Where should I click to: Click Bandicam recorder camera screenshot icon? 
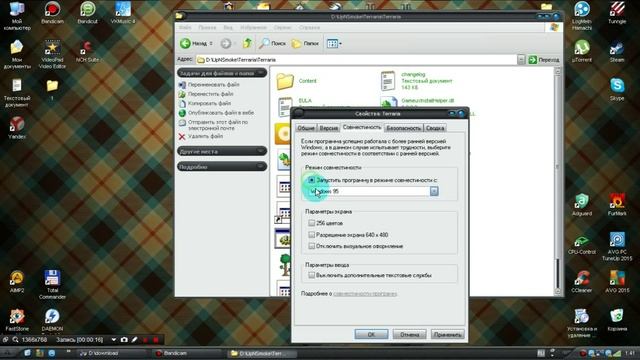pyautogui.click(x=124, y=340)
